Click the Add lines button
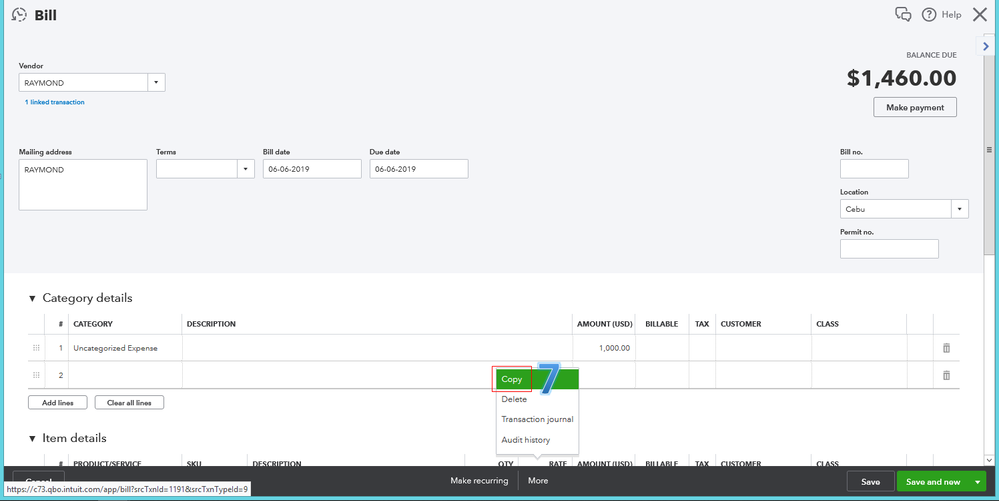 (x=57, y=403)
